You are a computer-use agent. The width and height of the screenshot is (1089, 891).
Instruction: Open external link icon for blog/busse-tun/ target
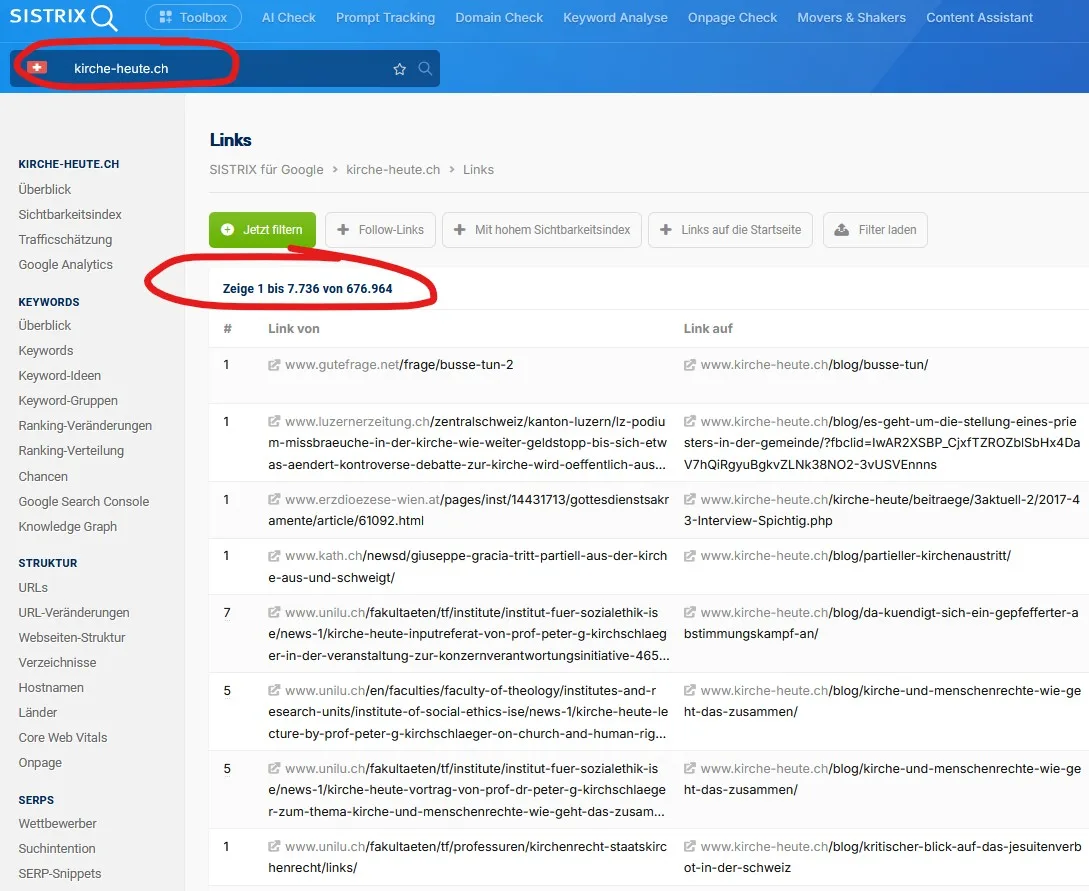pyautogui.click(x=689, y=365)
